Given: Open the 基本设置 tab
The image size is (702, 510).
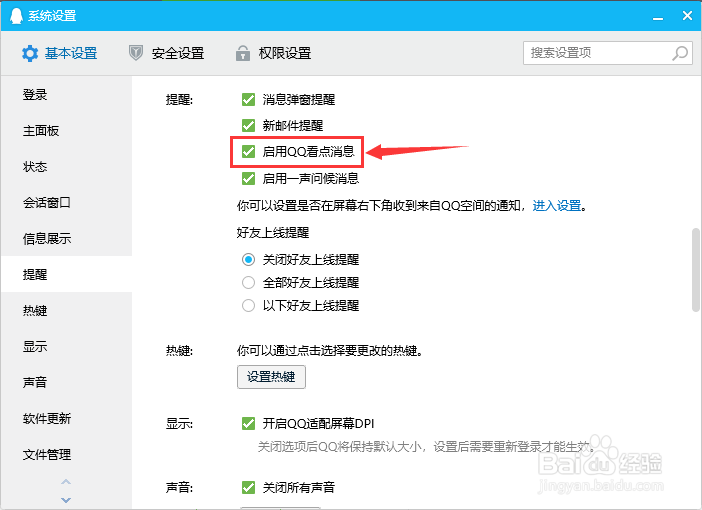Looking at the screenshot, I should point(60,53).
